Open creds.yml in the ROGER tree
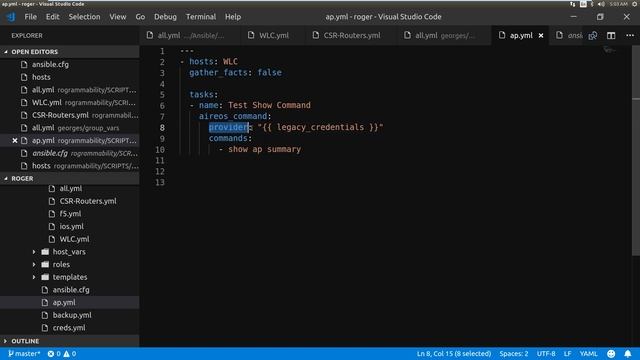Image resolution: width=640 pixels, height=360 pixels. [69, 328]
